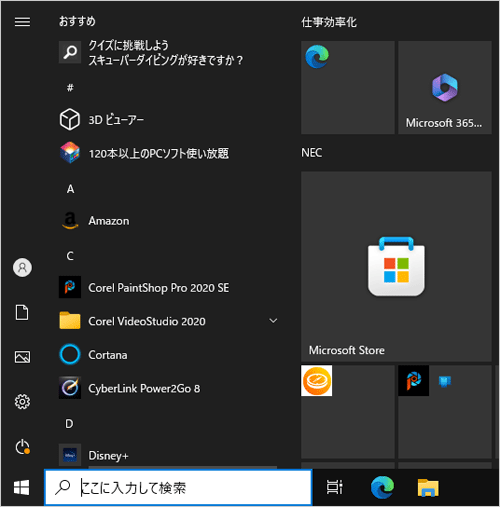
Task: Open Settings gear in Start sidebar
Action: pyautogui.click(x=22, y=402)
